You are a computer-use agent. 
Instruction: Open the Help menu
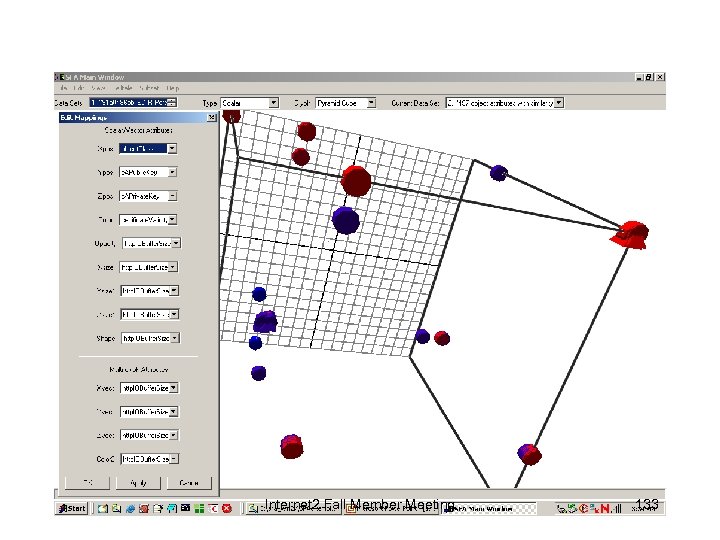tap(173, 88)
